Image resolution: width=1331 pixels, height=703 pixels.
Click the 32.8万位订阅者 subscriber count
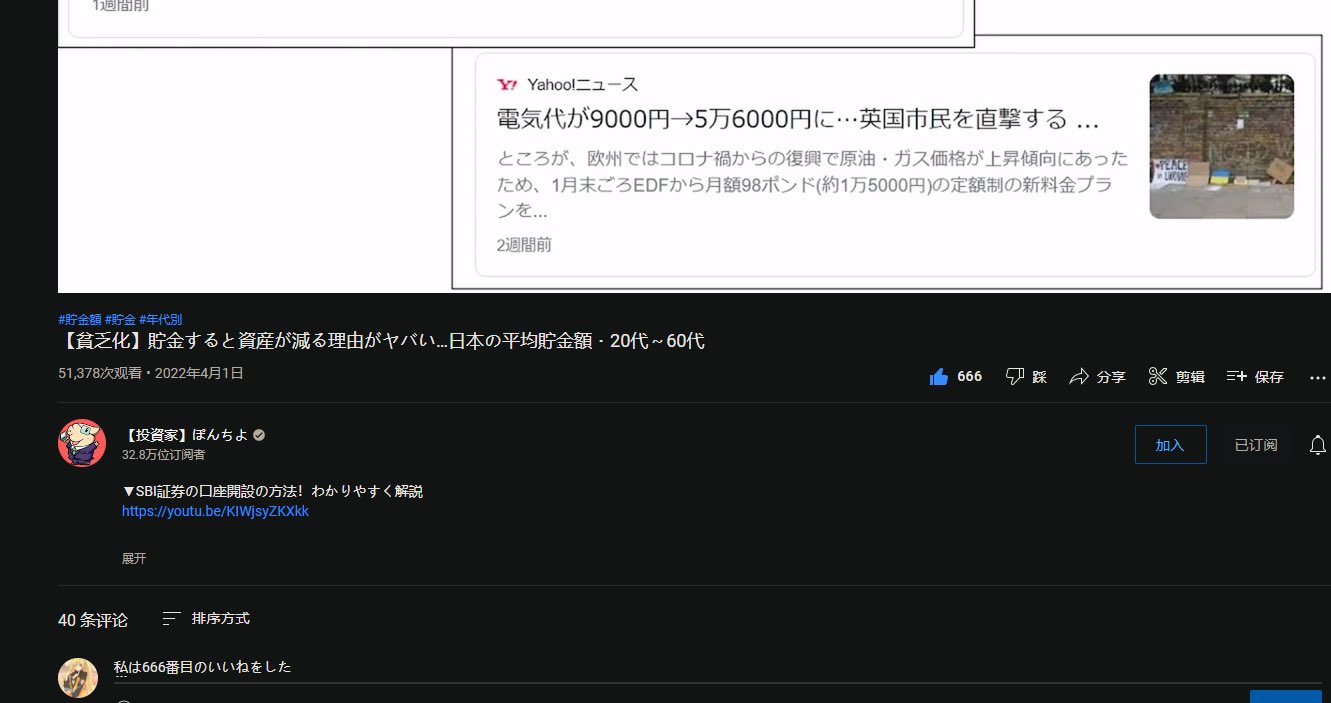pyautogui.click(x=164, y=455)
